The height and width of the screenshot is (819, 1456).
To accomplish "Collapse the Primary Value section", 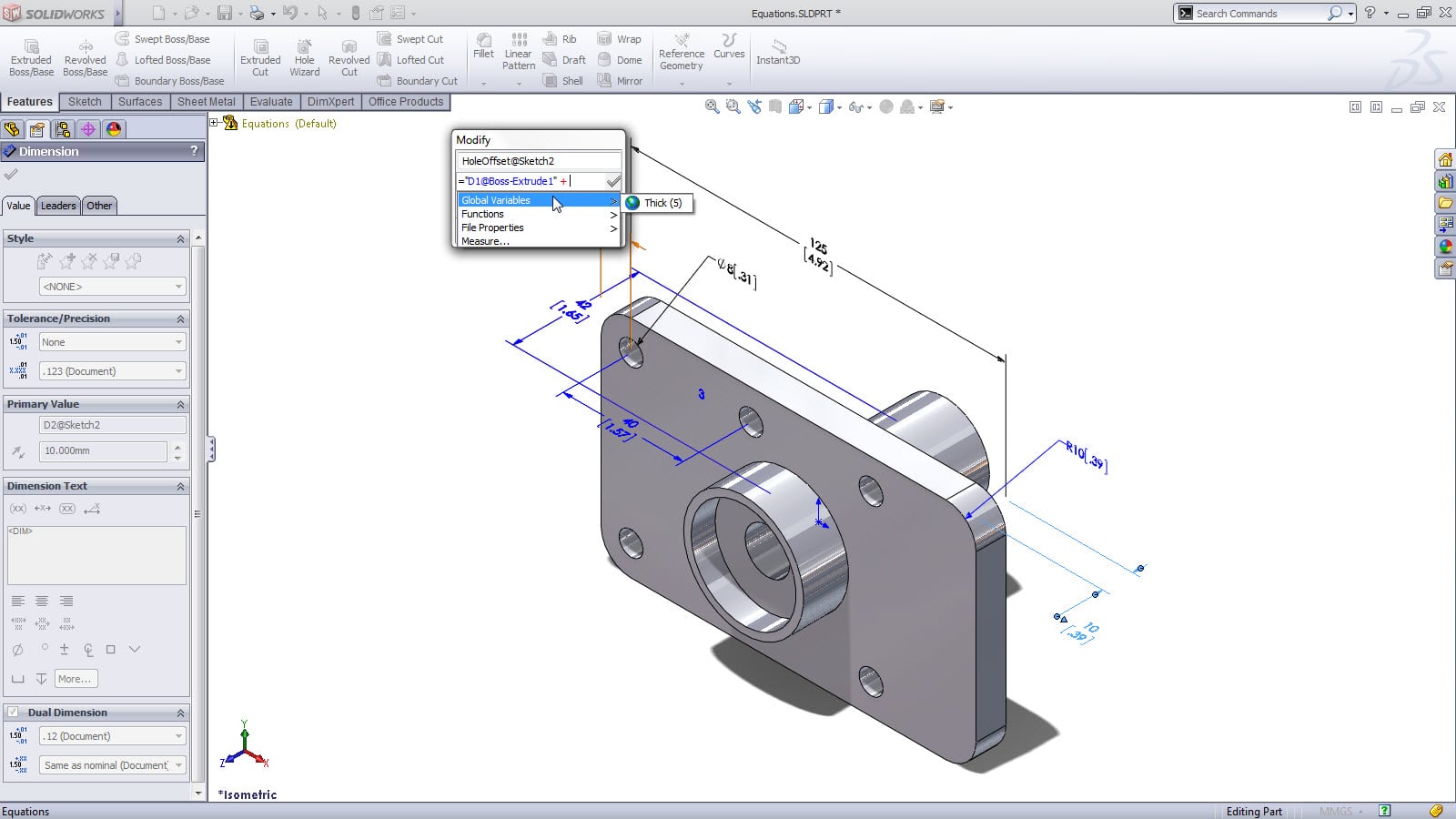I will (x=180, y=404).
